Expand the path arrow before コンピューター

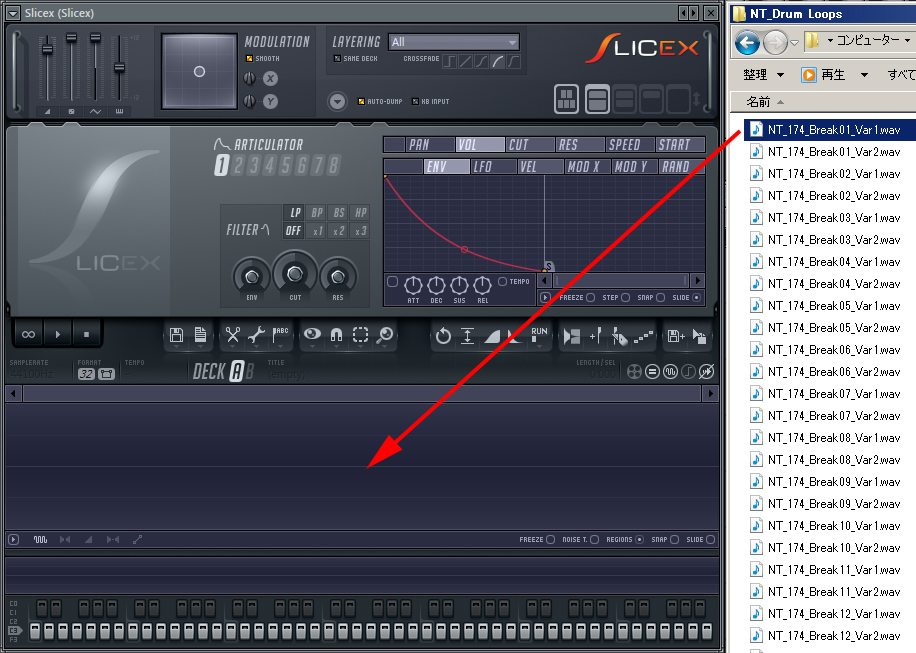(830, 40)
